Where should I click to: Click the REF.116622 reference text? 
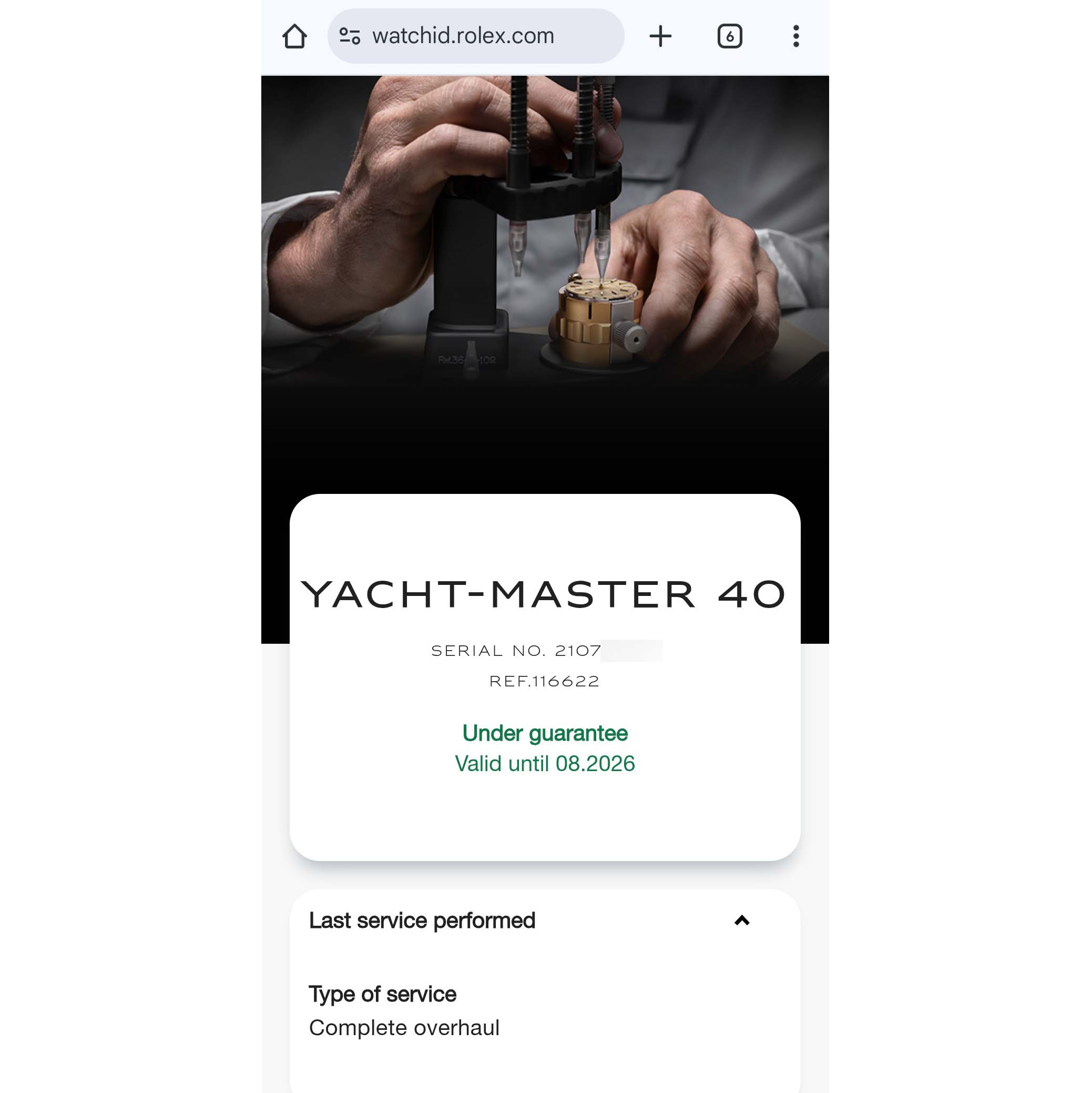click(x=544, y=681)
